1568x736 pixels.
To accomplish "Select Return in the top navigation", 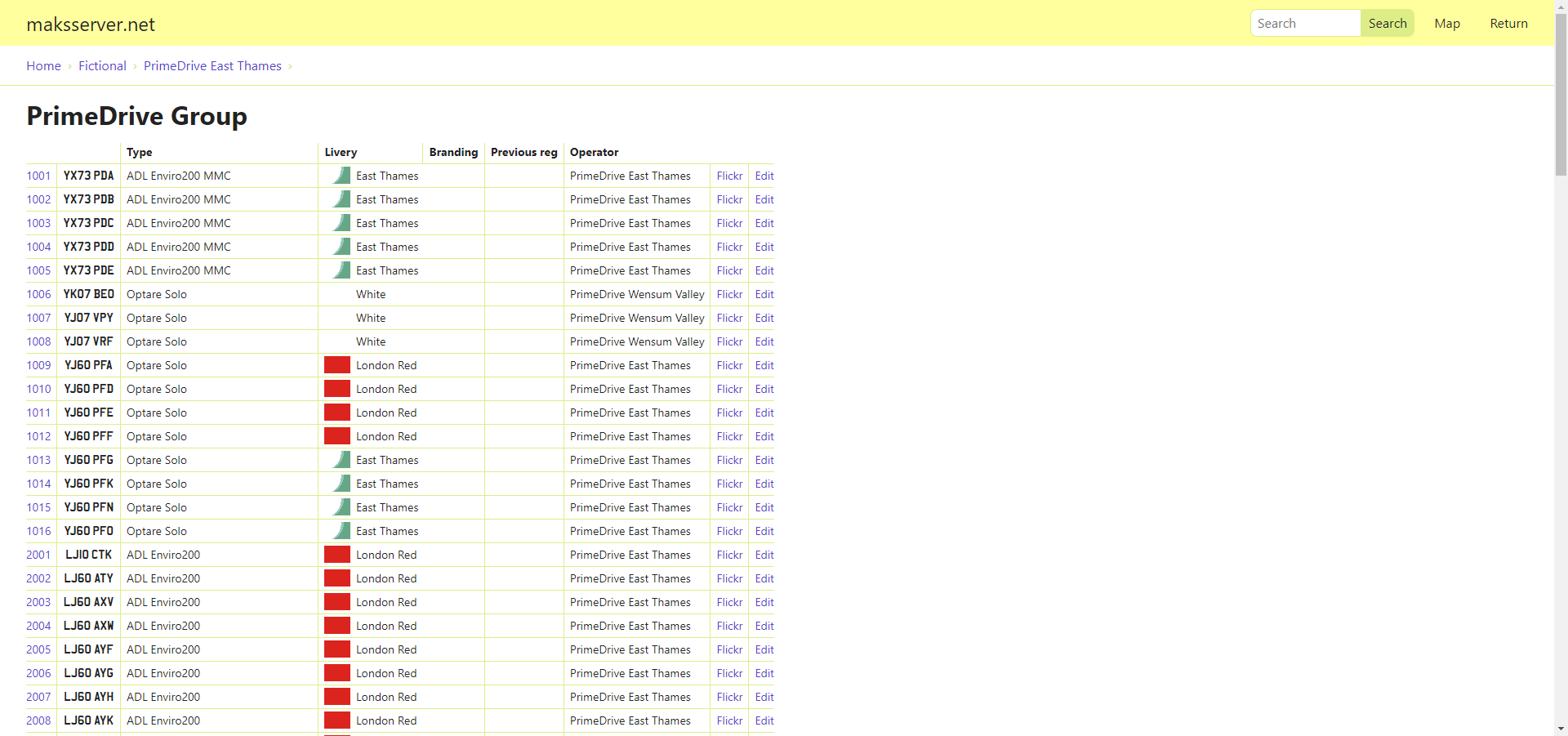I will (1508, 24).
